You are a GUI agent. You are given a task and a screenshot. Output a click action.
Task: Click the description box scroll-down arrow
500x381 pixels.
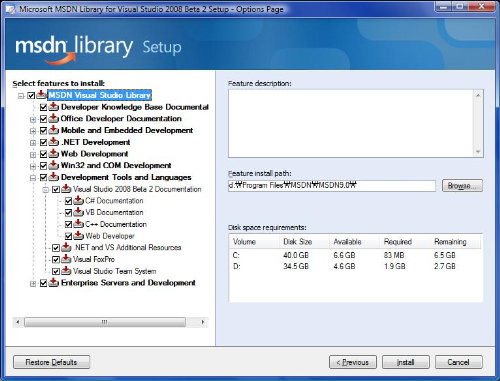[478, 151]
